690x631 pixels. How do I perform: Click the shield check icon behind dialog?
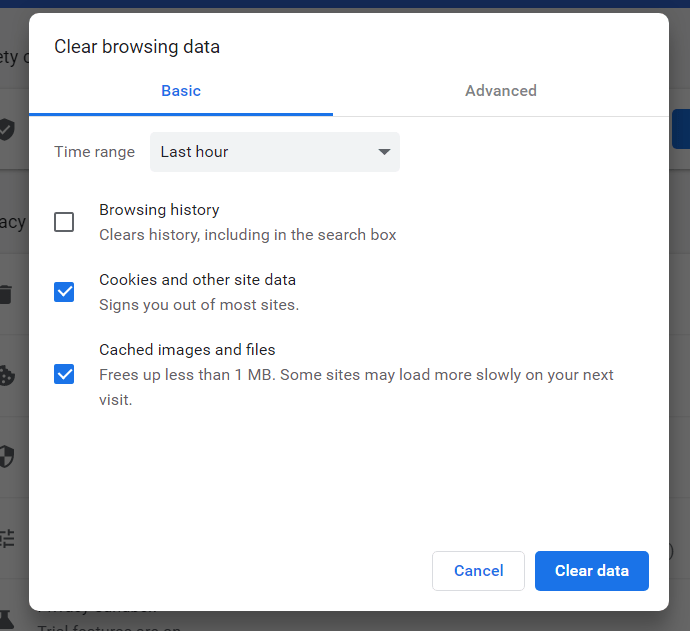click(x=8, y=129)
